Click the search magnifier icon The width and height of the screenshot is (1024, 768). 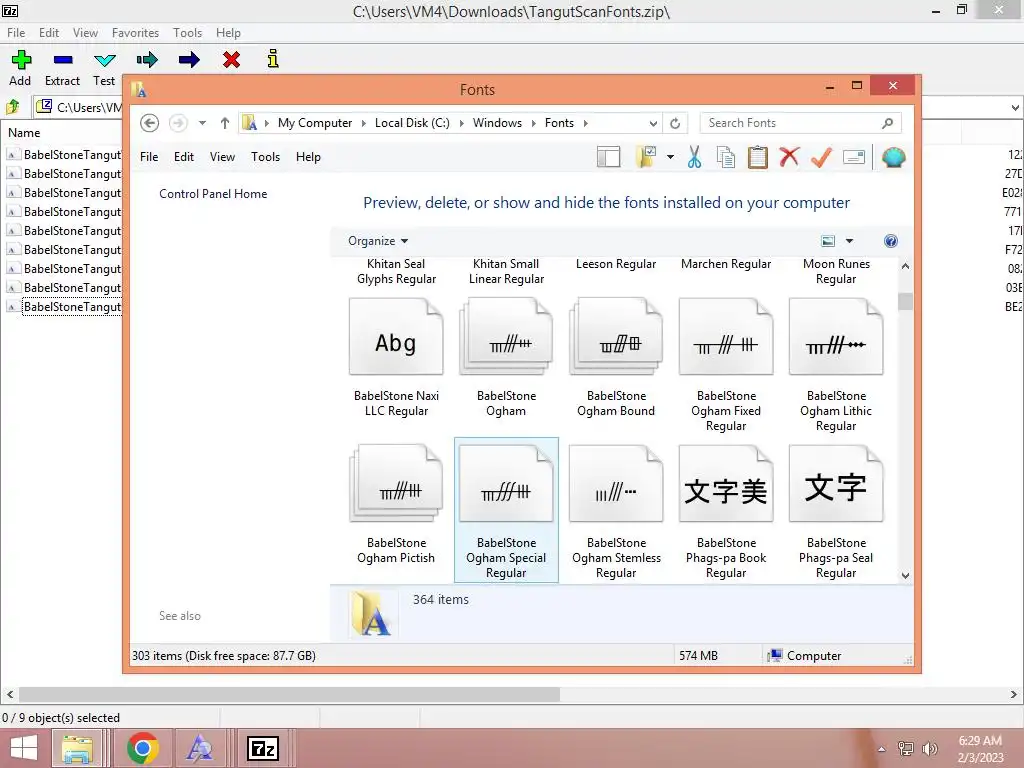[887, 123]
